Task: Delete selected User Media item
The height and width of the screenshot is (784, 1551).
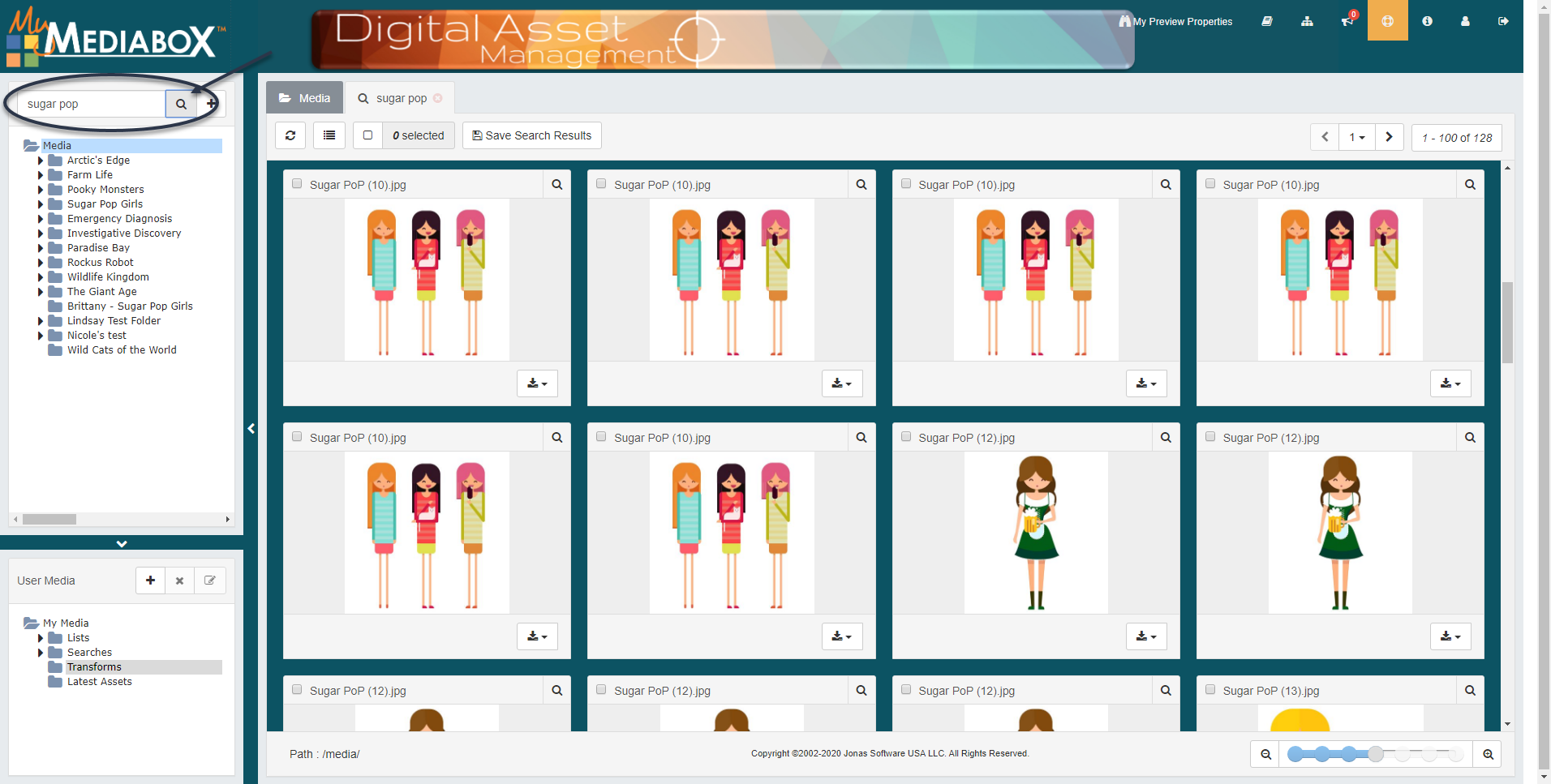Action: [x=180, y=581]
